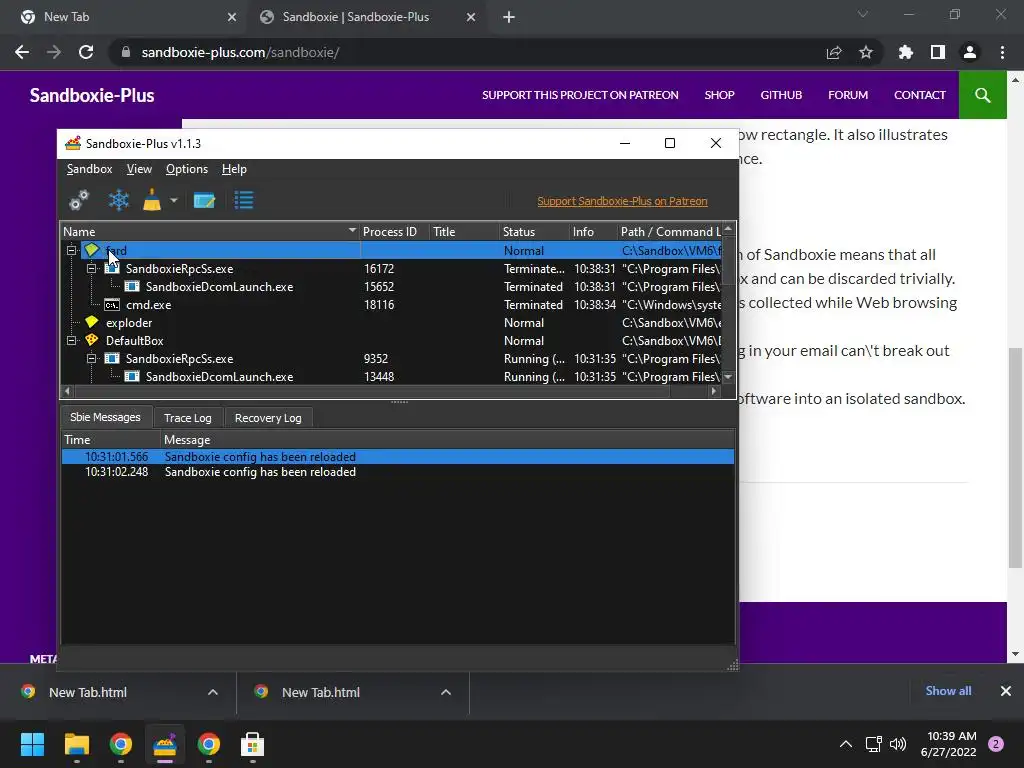Click the snowflake snapshot toolbar icon
1024x768 pixels.
(118, 200)
